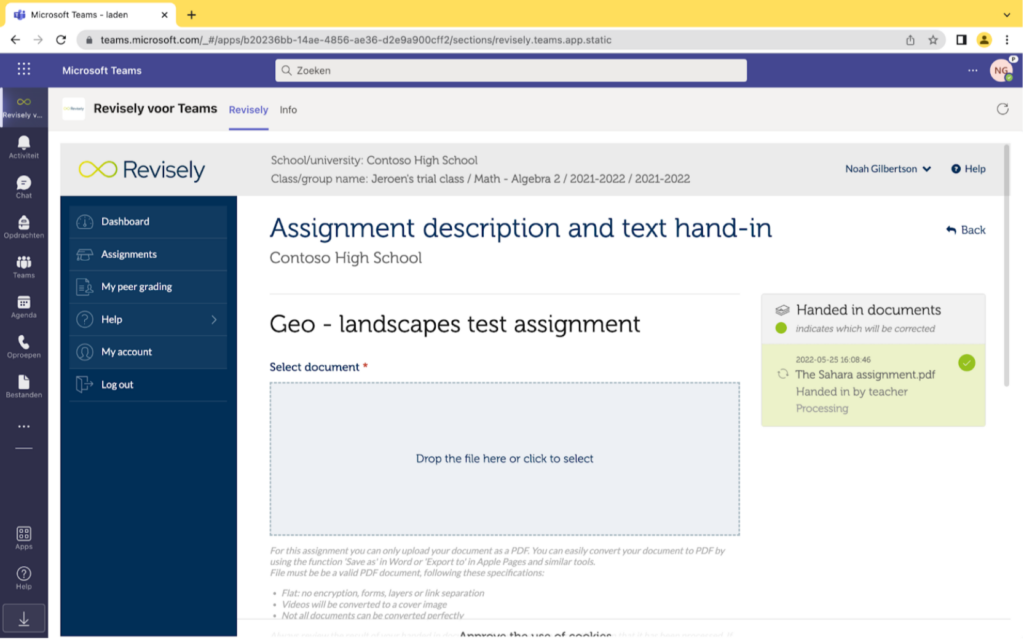Click the Bestanden icon

(x=23, y=380)
